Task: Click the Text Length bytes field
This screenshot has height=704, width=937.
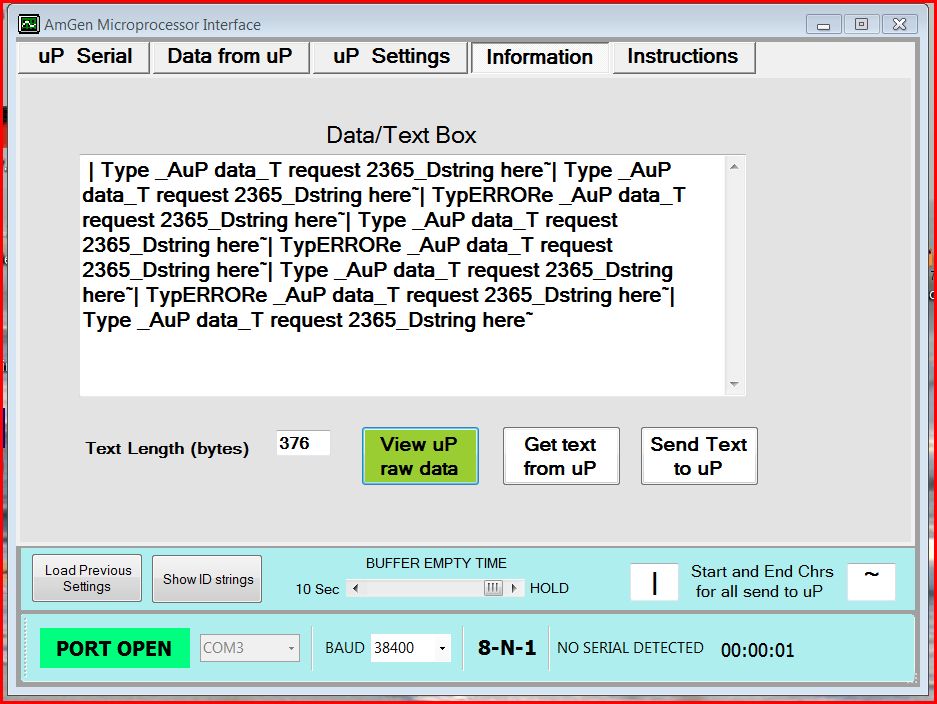Action: coord(303,443)
